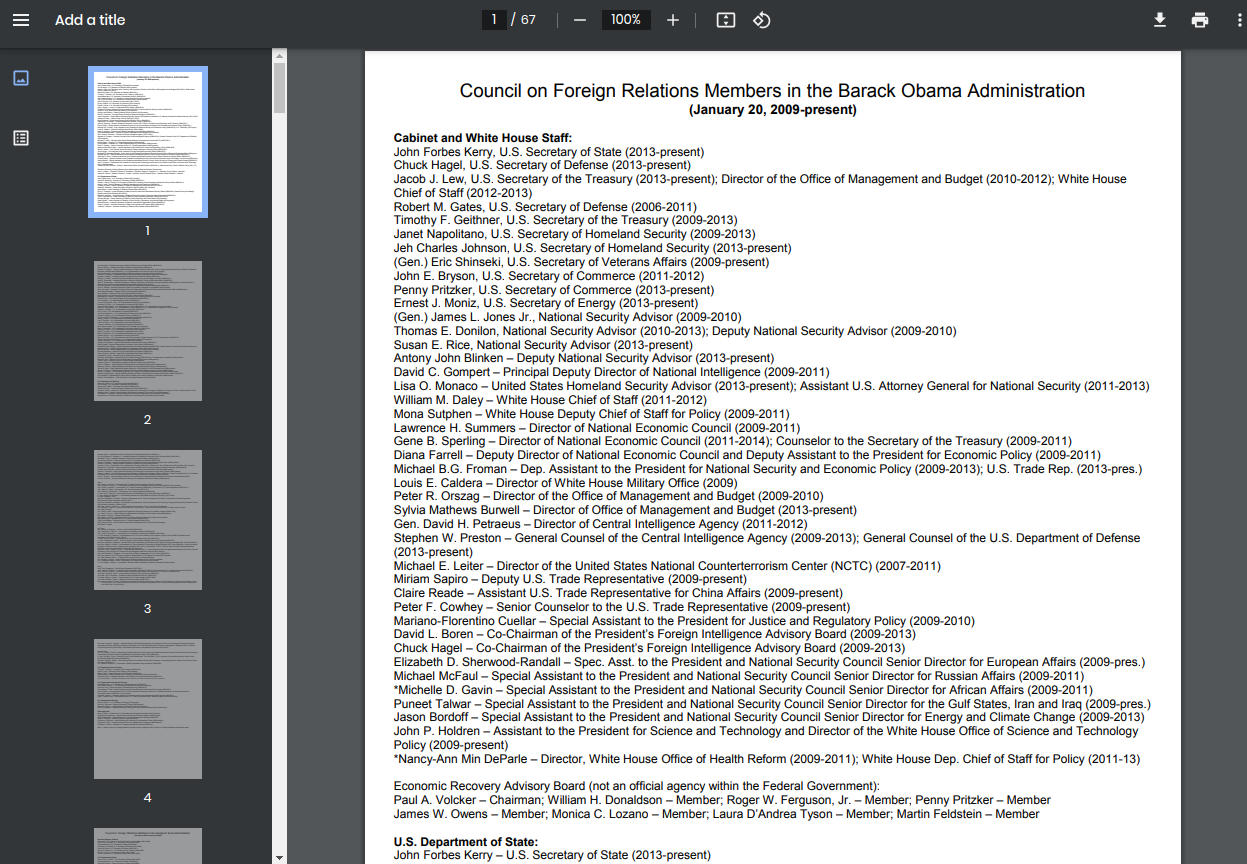Show document outline view
The width and height of the screenshot is (1247, 864).
click(x=21, y=138)
